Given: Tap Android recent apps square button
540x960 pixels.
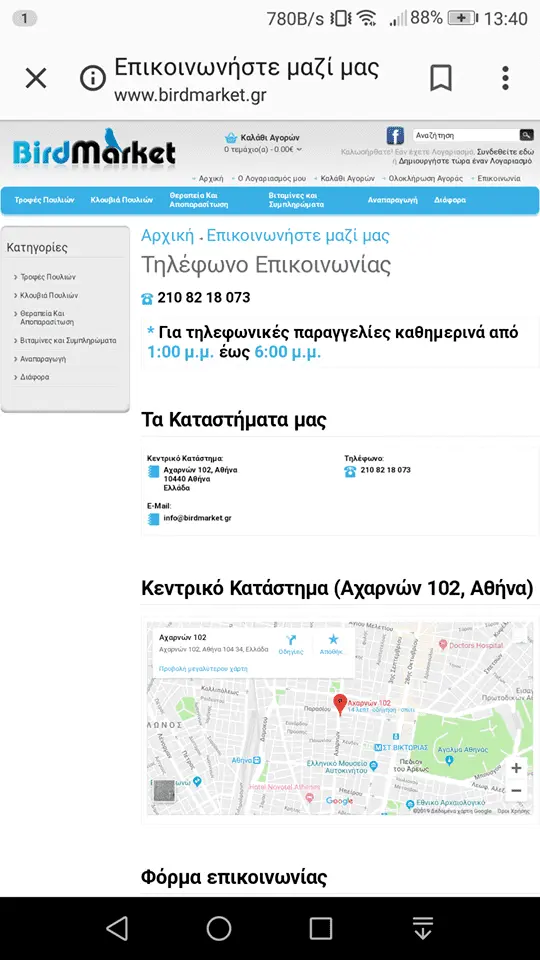Looking at the screenshot, I should pyautogui.click(x=320, y=928).
